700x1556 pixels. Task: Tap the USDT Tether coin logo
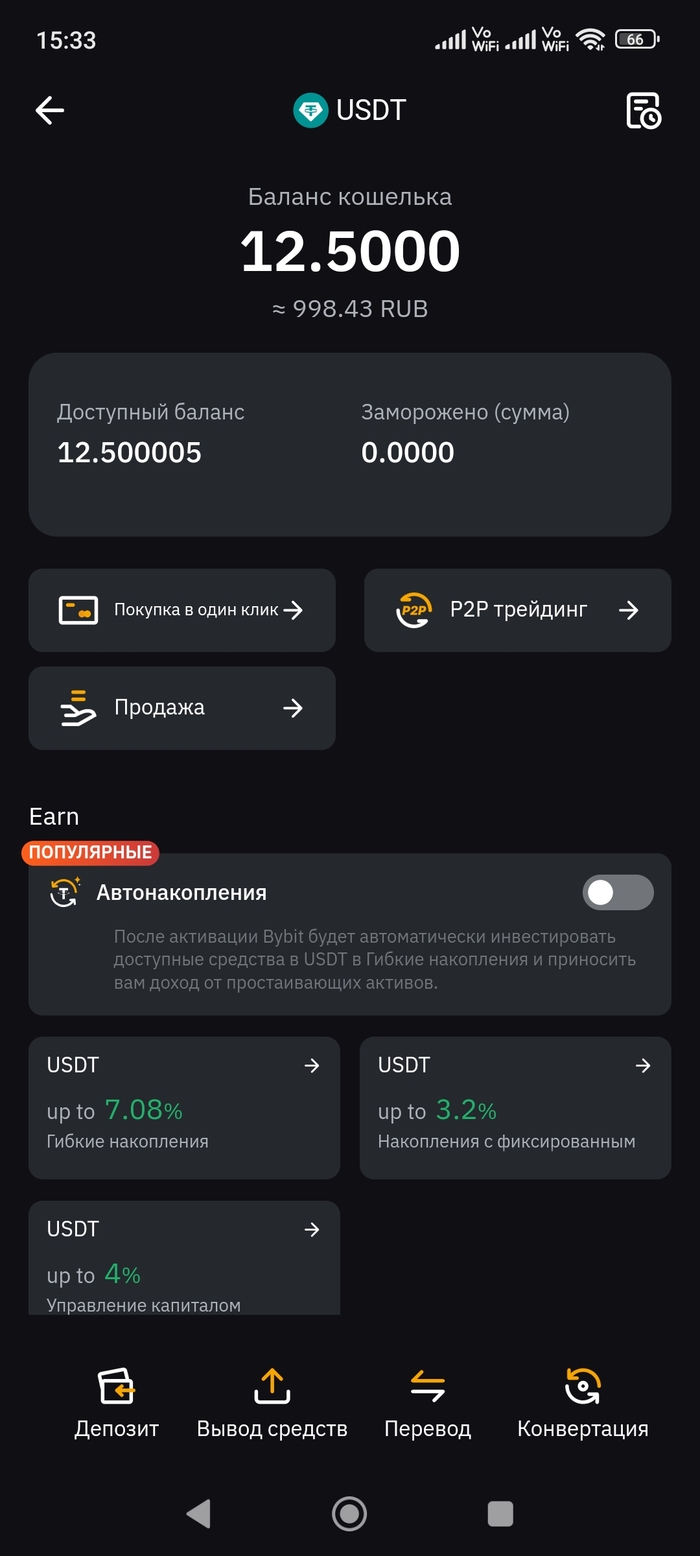(x=310, y=110)
